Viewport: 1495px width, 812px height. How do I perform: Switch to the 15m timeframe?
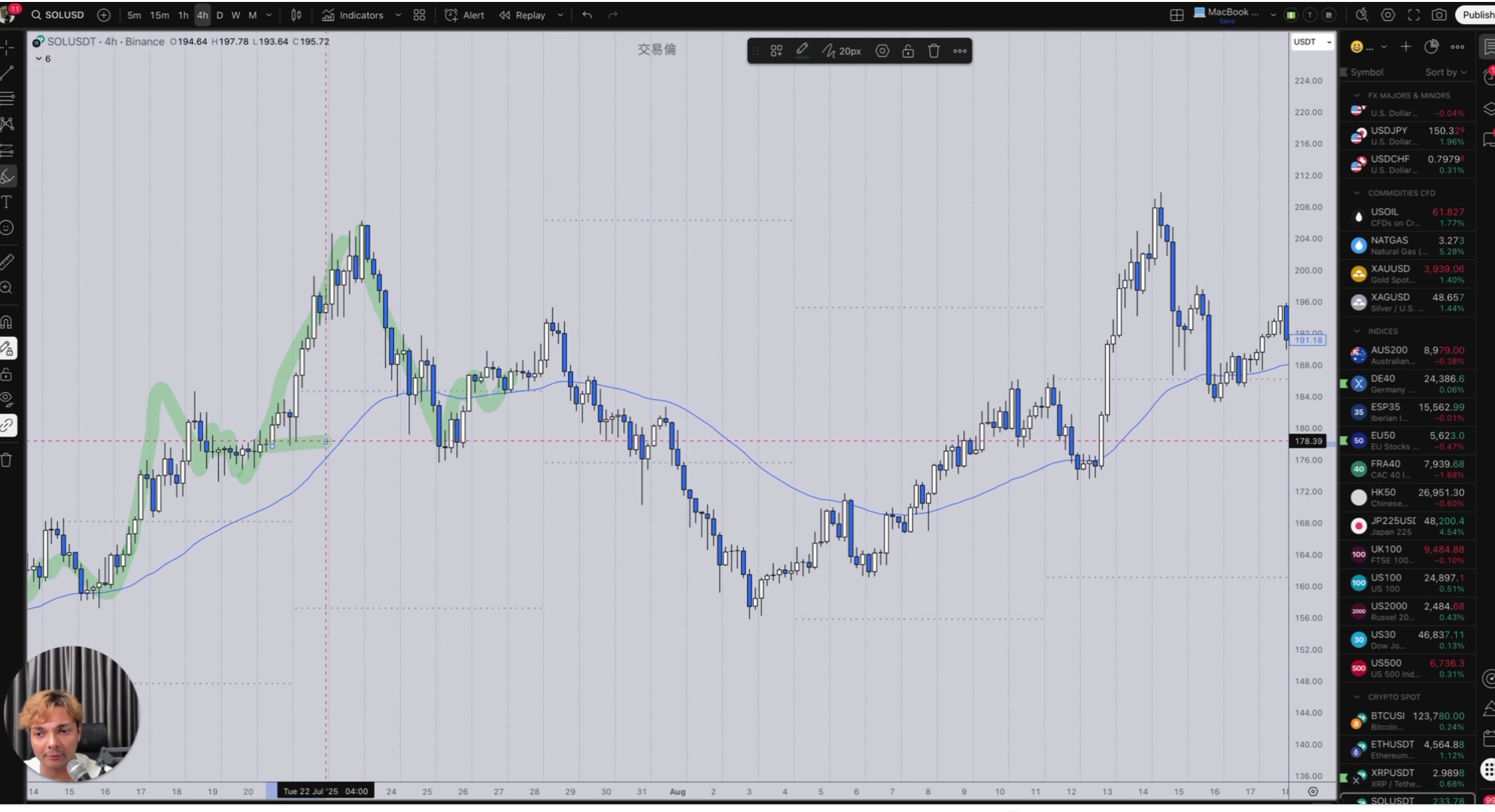point(159,15)
